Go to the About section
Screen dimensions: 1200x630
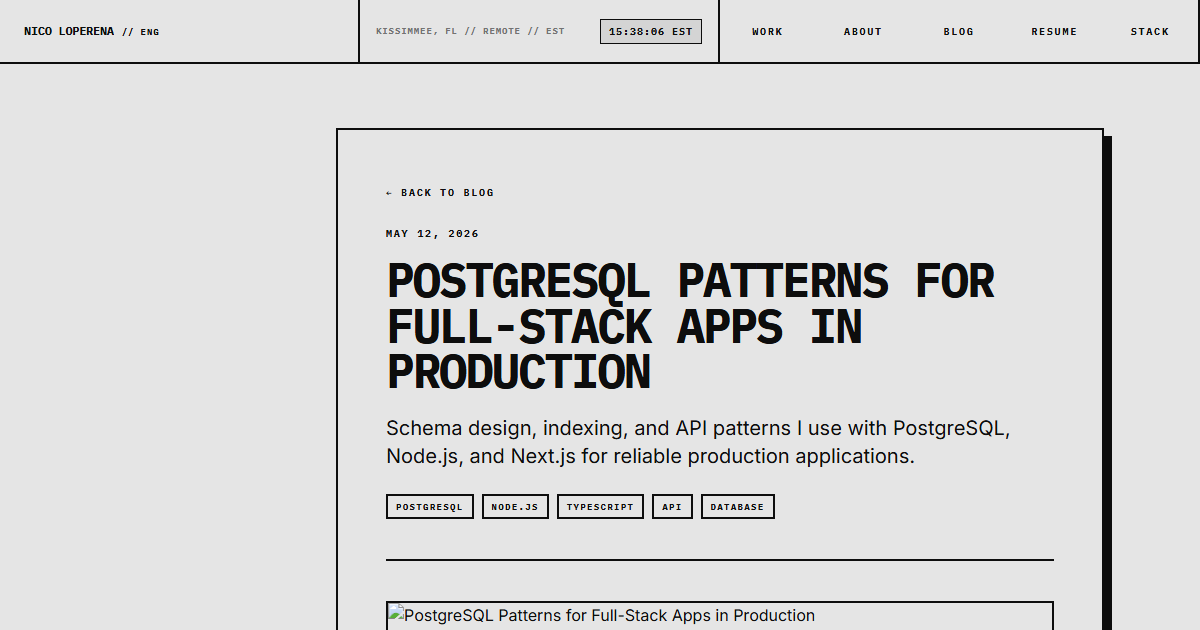pyautogui.click(x=862, y=32)
